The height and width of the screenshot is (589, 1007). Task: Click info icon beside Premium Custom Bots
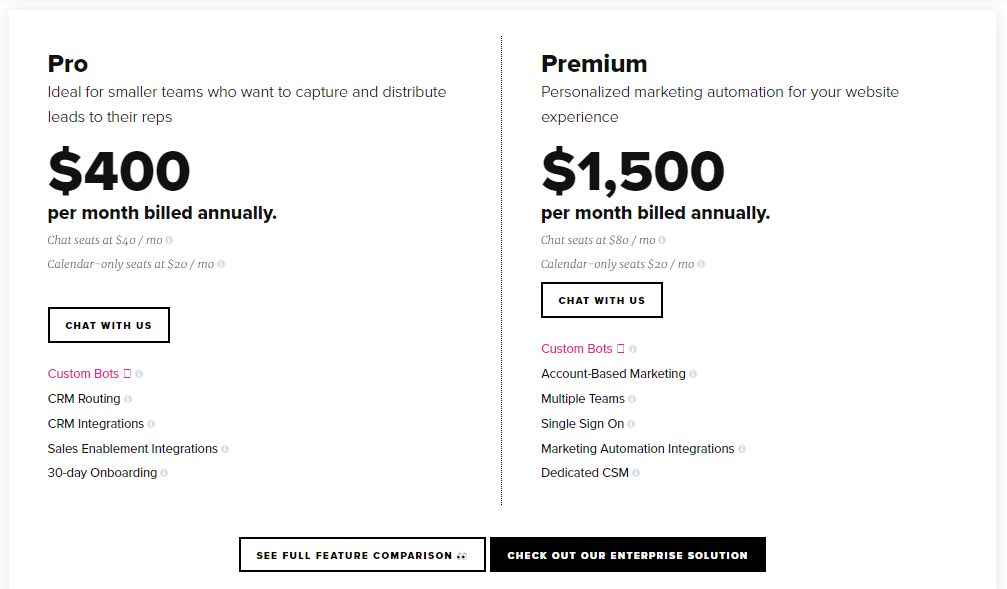pos(633,349)
